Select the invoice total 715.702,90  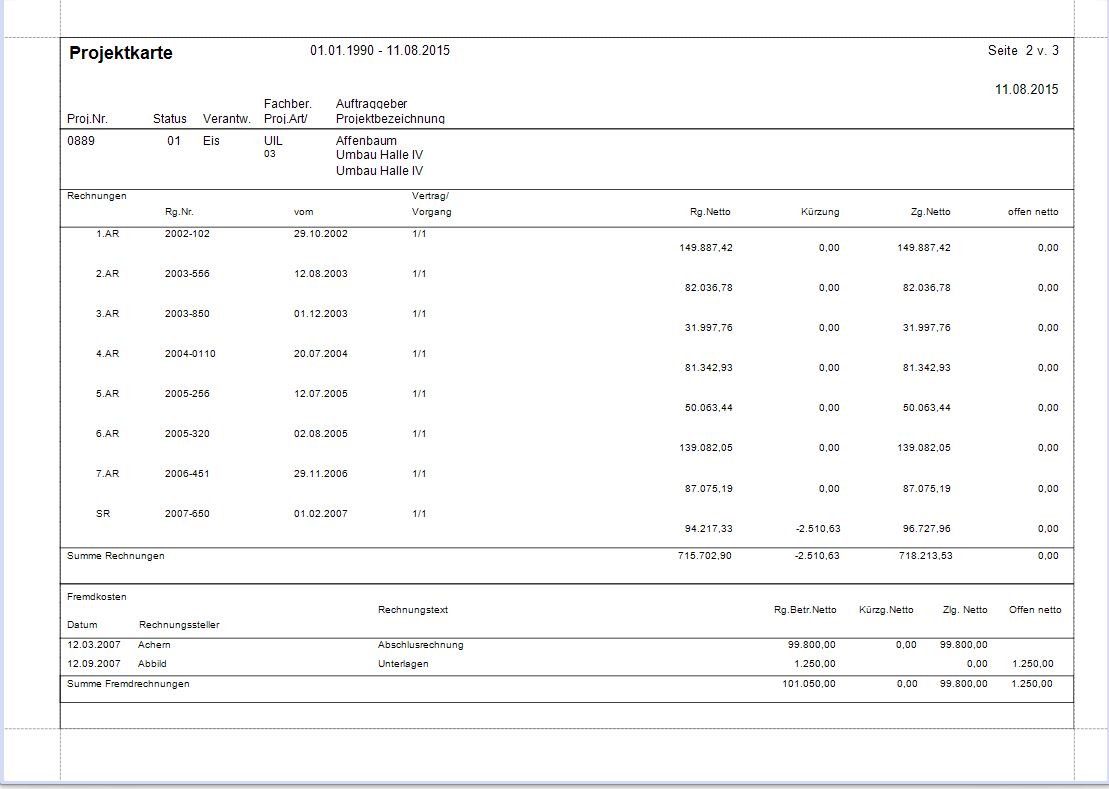(705, 556)
